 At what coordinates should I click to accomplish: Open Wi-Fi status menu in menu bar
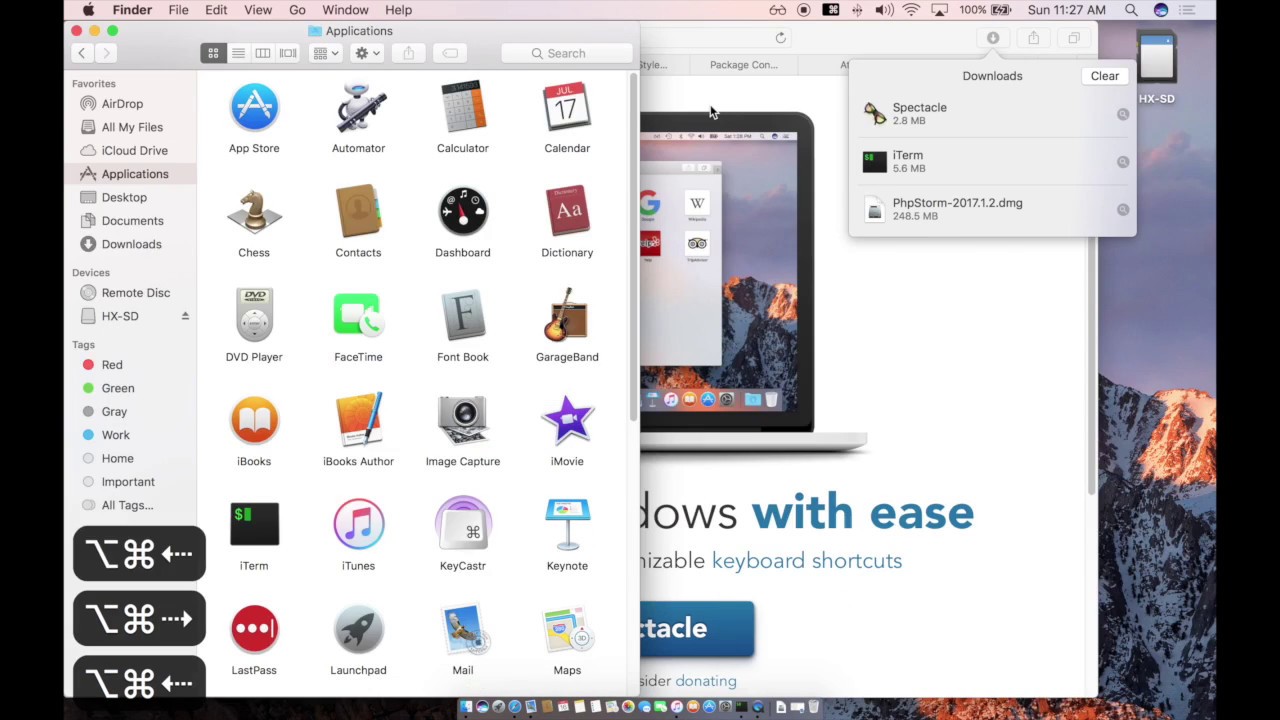pyautogui.click(x=911, y=10)
